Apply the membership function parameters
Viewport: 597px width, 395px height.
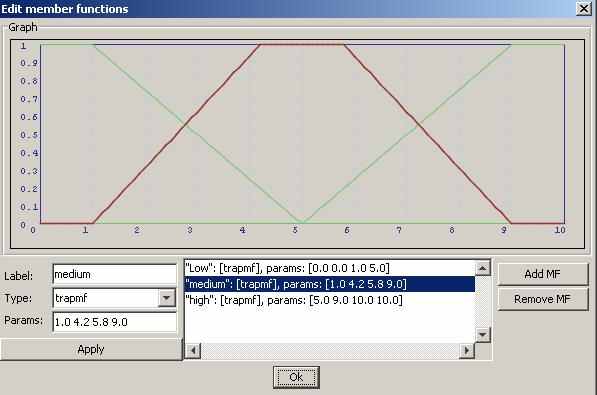click(x=91, y=349)
